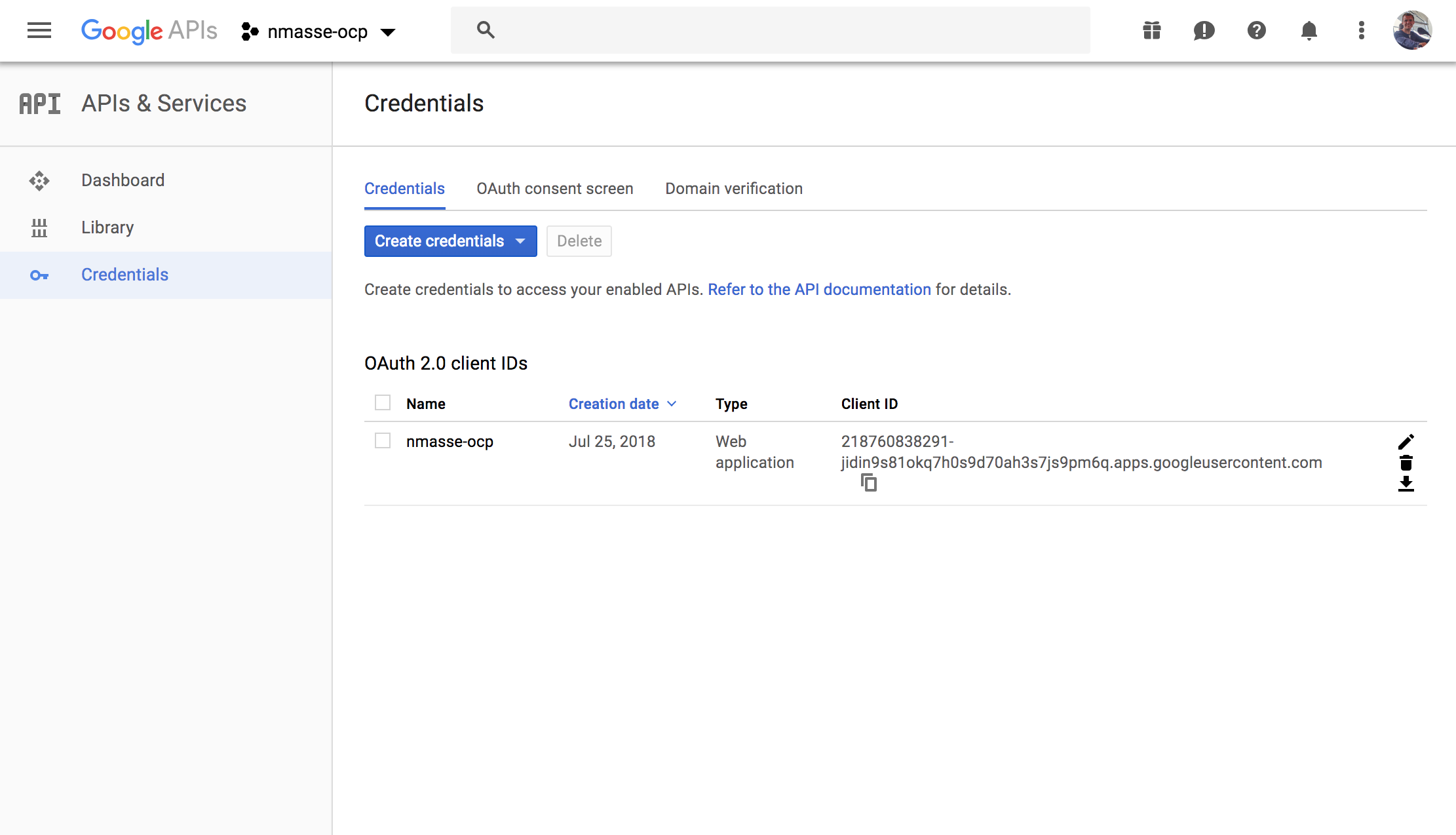Screen dimensions: 1456x835
Task: Copy the client ID to clipboard
Action: pyautogui.click(x=868, y=483)
